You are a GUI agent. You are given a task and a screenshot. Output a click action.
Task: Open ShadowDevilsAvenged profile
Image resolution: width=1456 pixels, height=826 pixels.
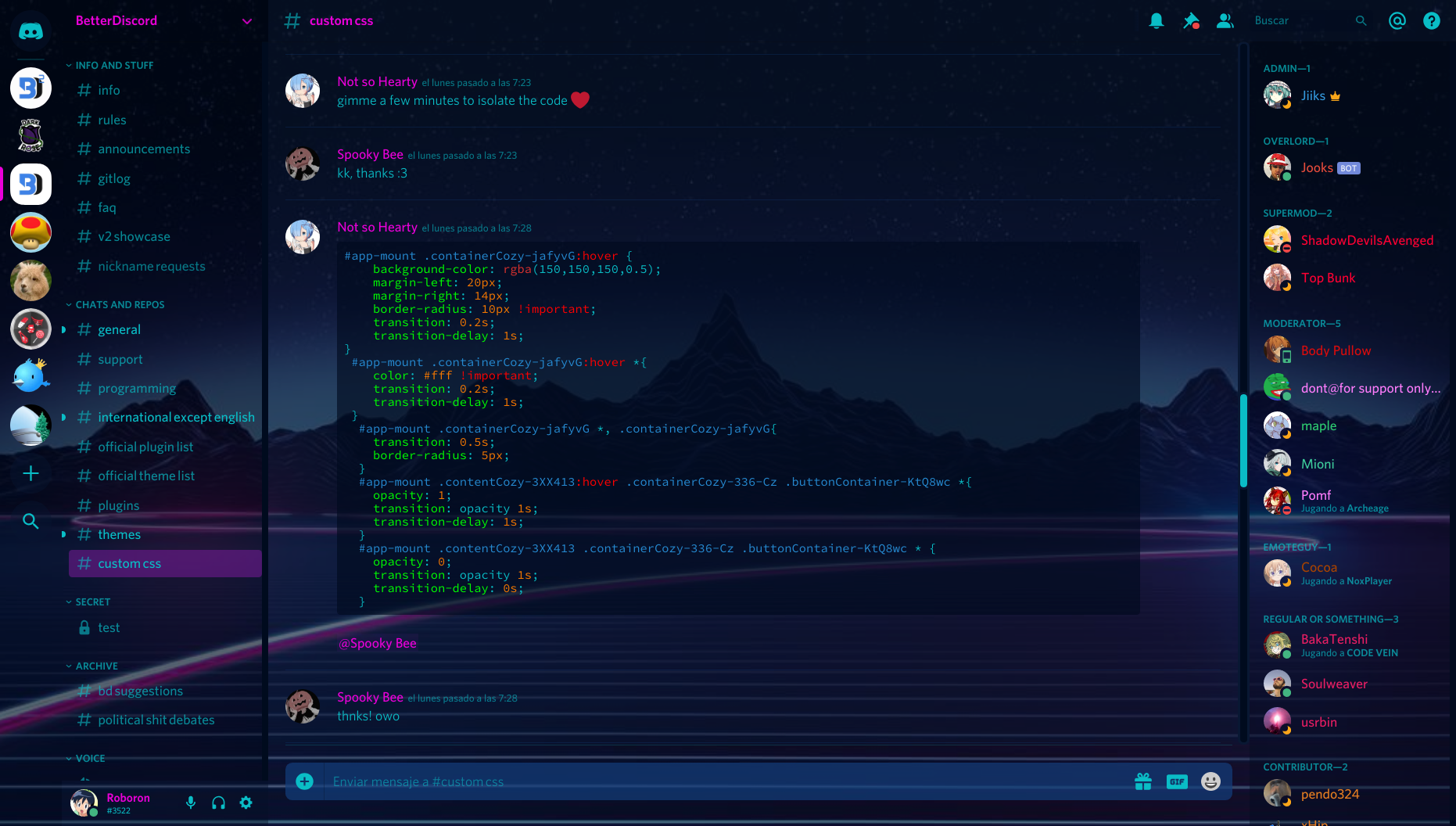pyautogui.click(x=1351, y=240)
